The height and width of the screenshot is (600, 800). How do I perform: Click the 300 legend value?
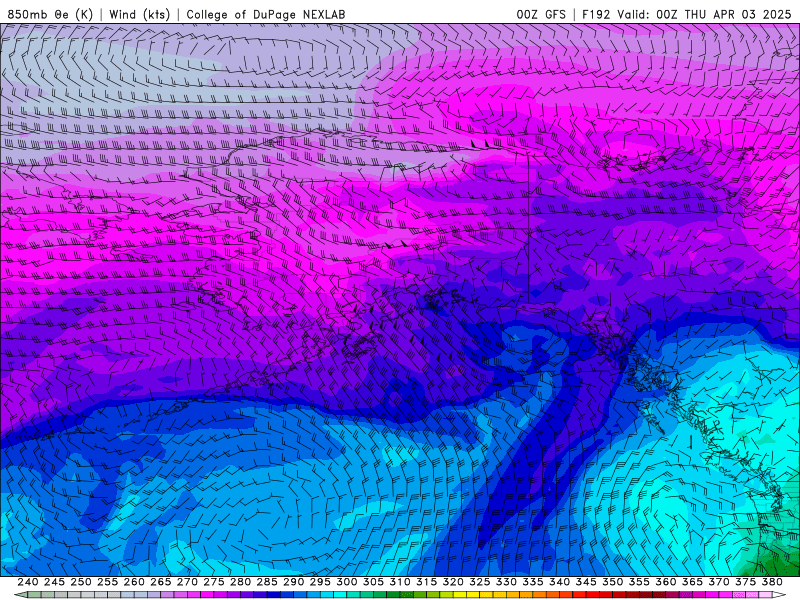(x=346, y=582)
